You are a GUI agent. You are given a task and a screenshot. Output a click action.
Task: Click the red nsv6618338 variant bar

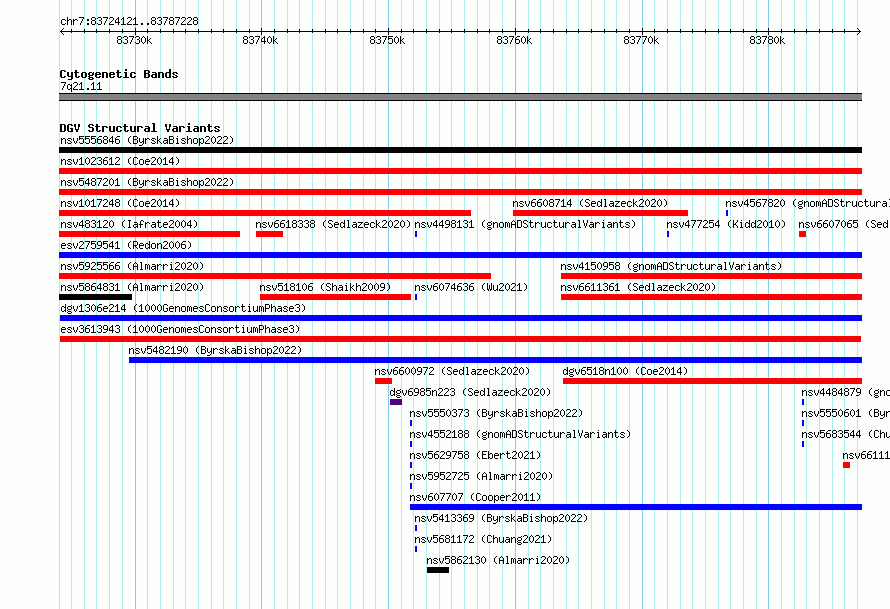270,234
